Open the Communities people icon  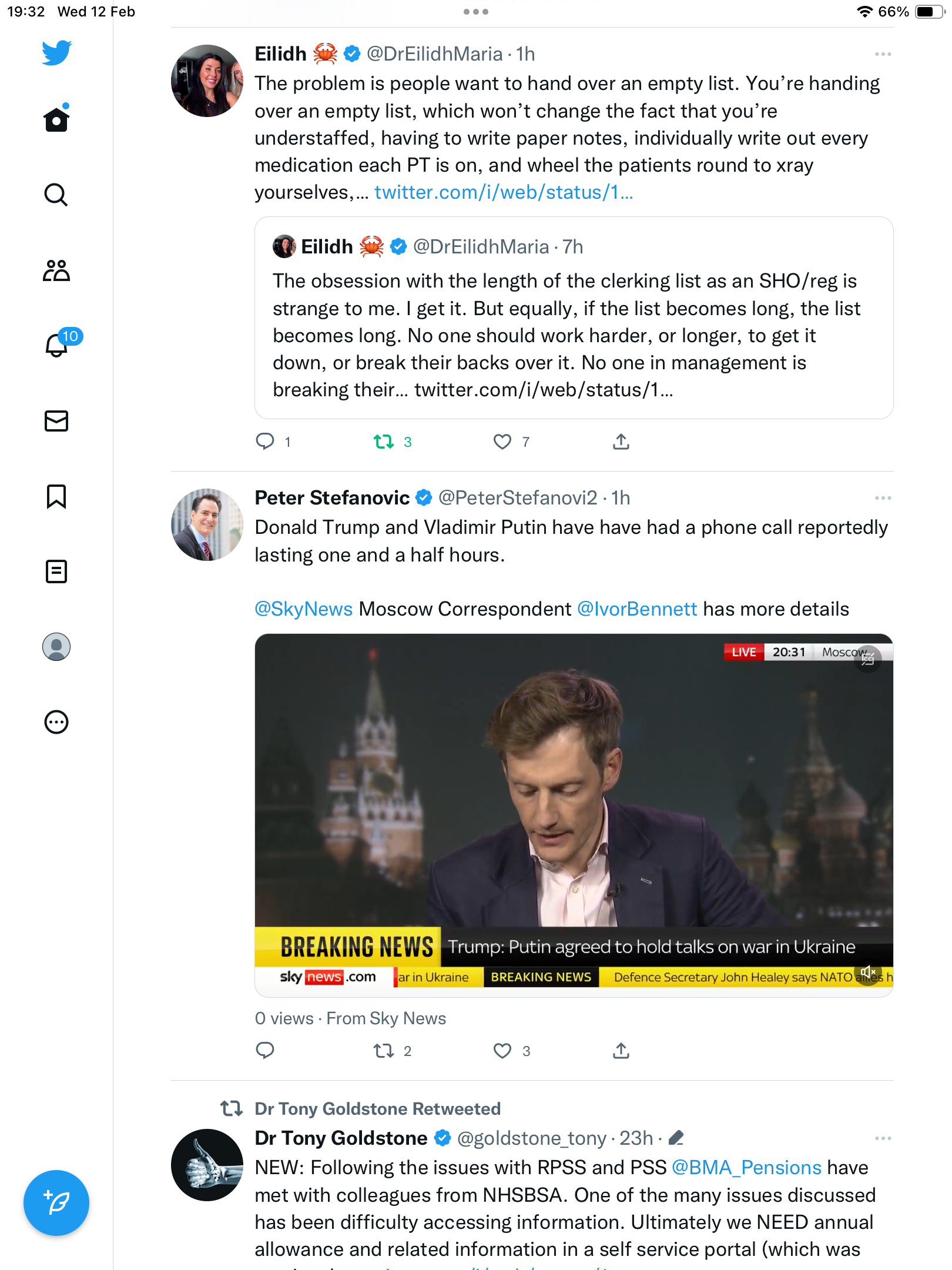tap(56, 270)
